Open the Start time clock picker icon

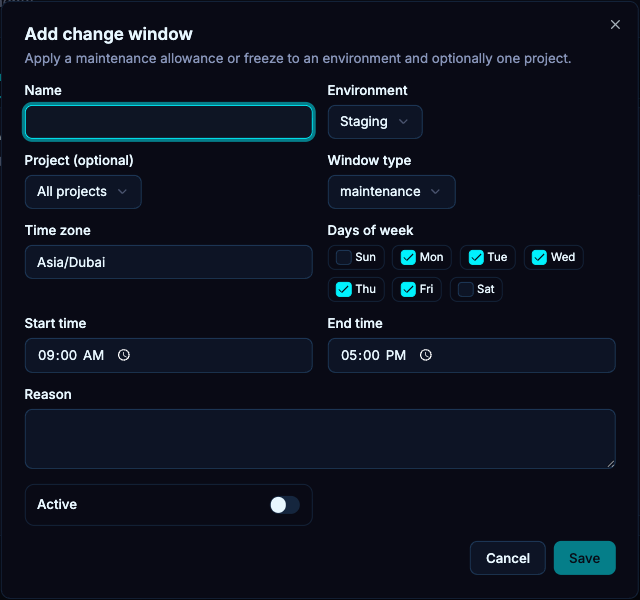click(x=124, y=355)
